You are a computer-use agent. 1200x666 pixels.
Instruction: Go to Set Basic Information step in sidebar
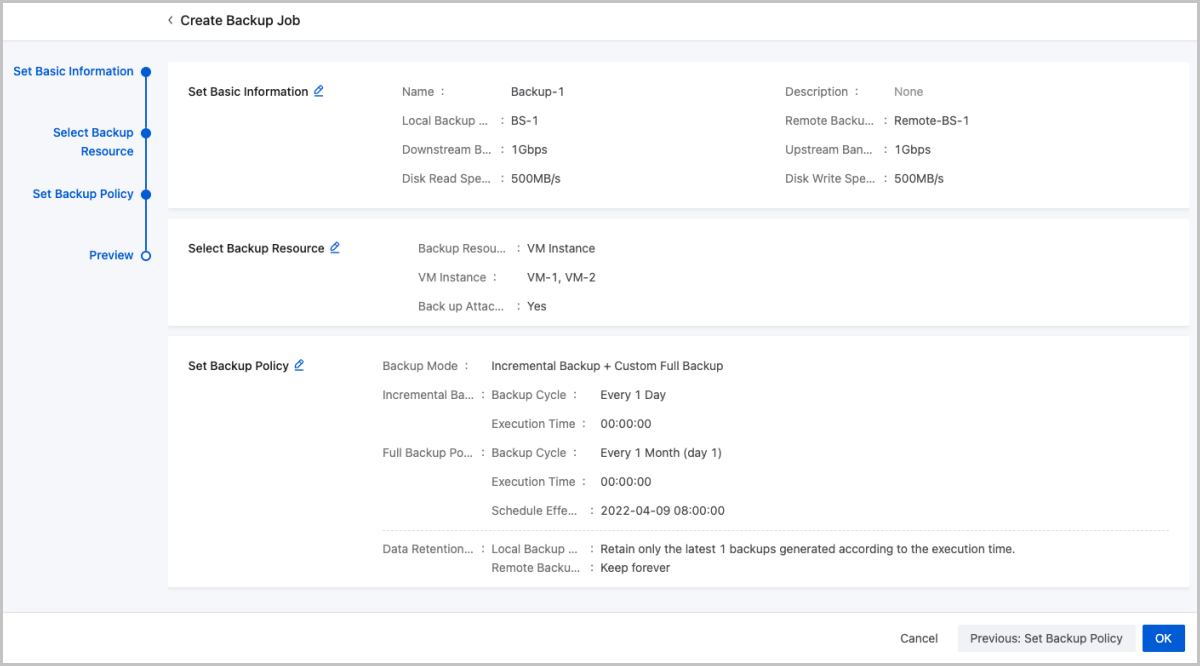point(73,72)
